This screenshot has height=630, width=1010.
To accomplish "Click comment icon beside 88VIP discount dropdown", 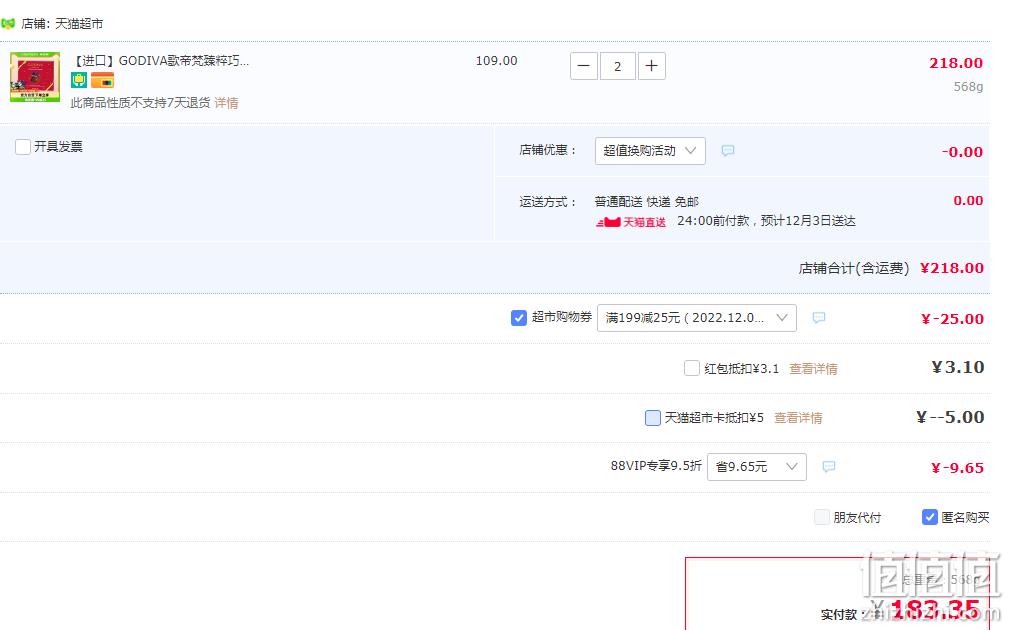I will [x=829, y=466].
